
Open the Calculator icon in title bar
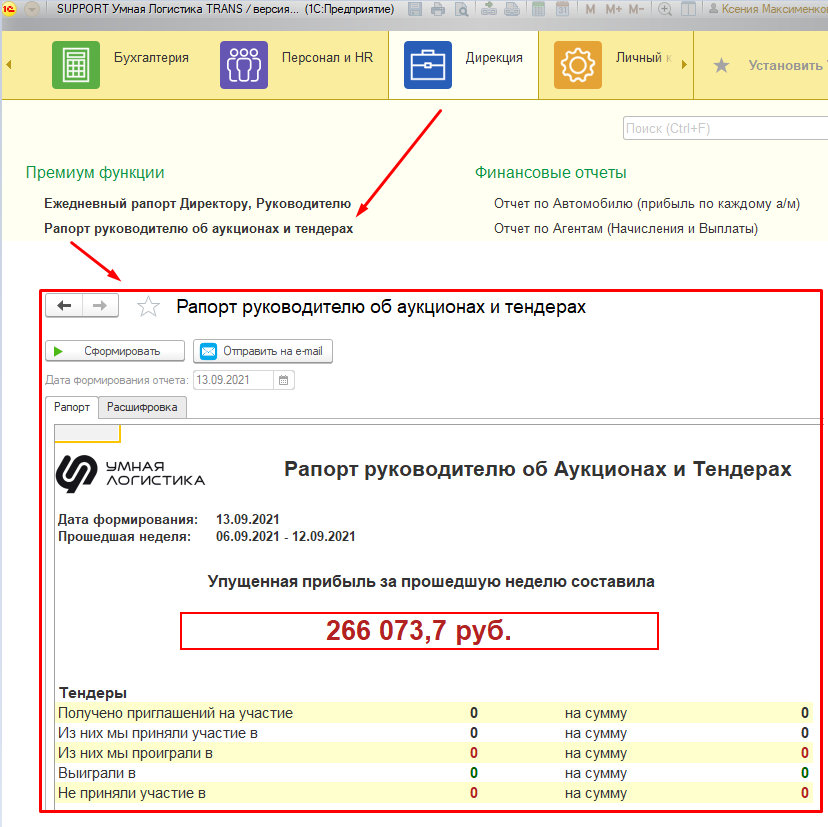tap(538, 9)
